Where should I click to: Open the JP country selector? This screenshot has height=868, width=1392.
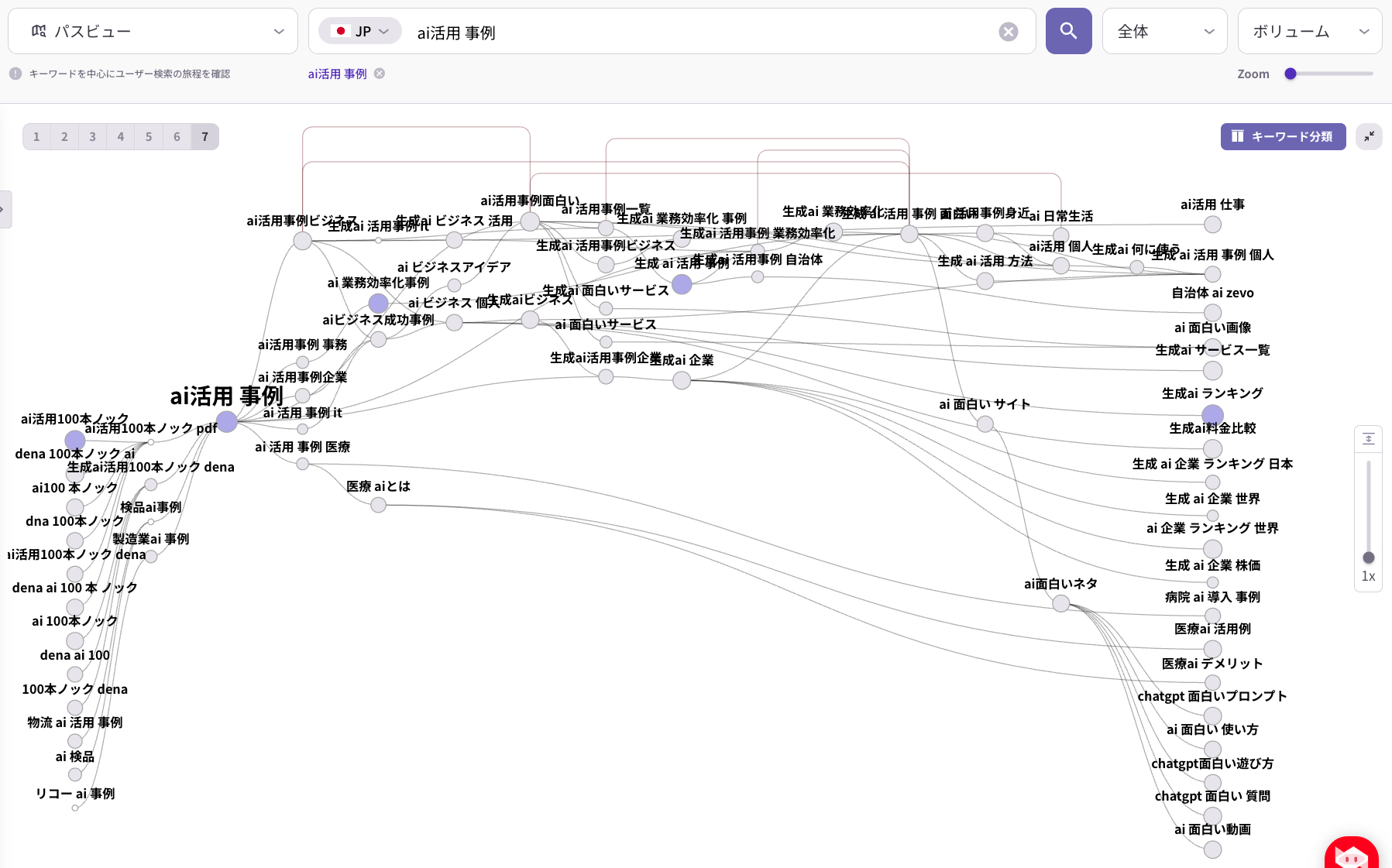360,32
